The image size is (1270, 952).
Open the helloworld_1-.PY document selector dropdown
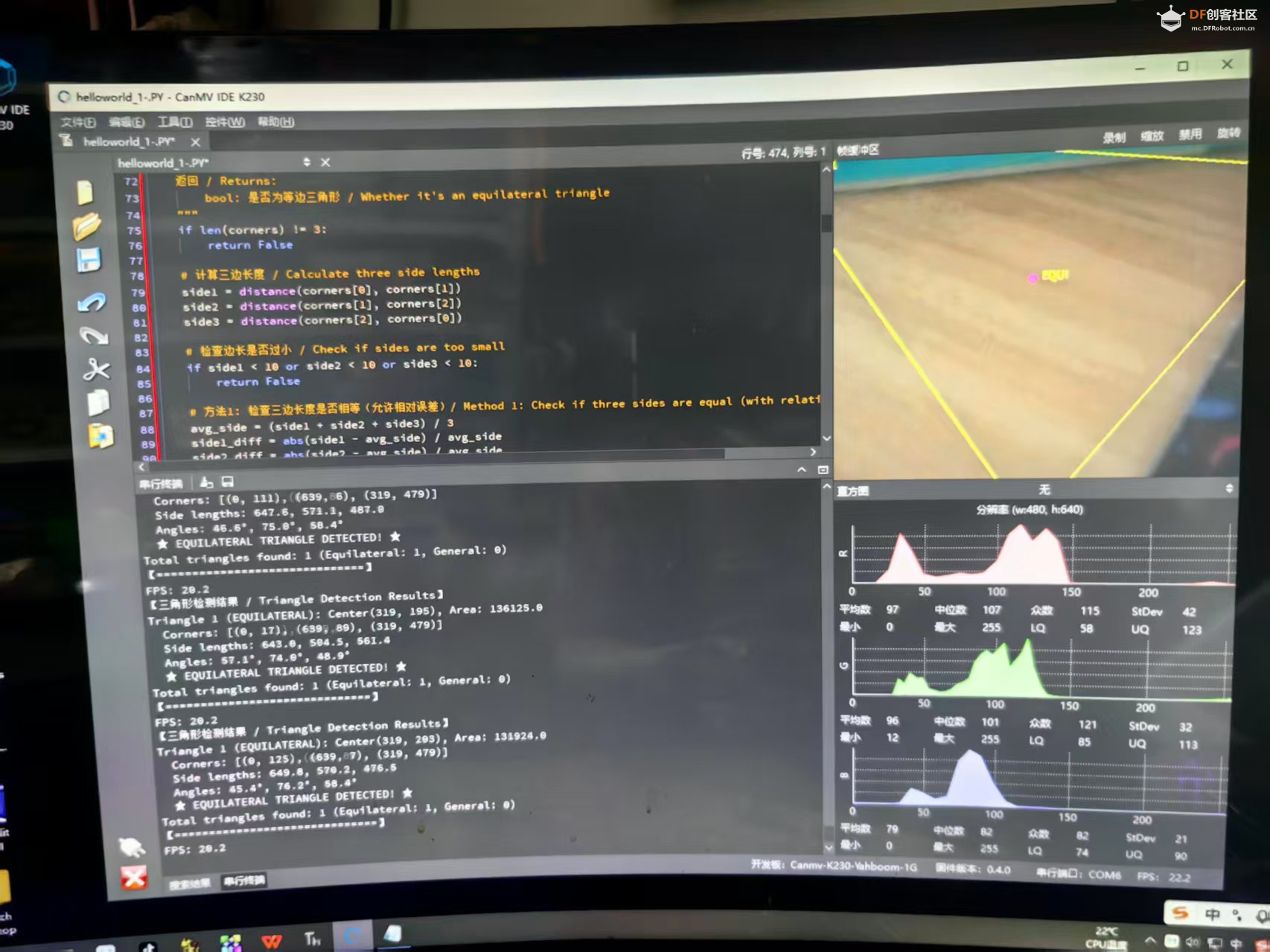(306, 162)
